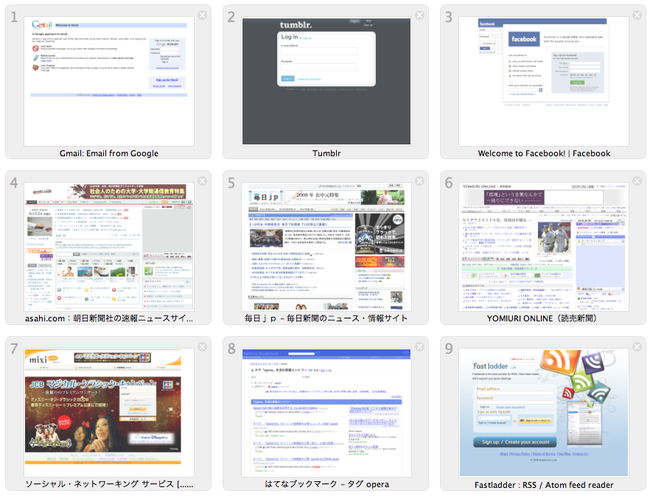Image resolution: width=650 pixels, height=496 pixels.
Task: Open the Facebook welcome page thumbnail
Action: (543, 81)
